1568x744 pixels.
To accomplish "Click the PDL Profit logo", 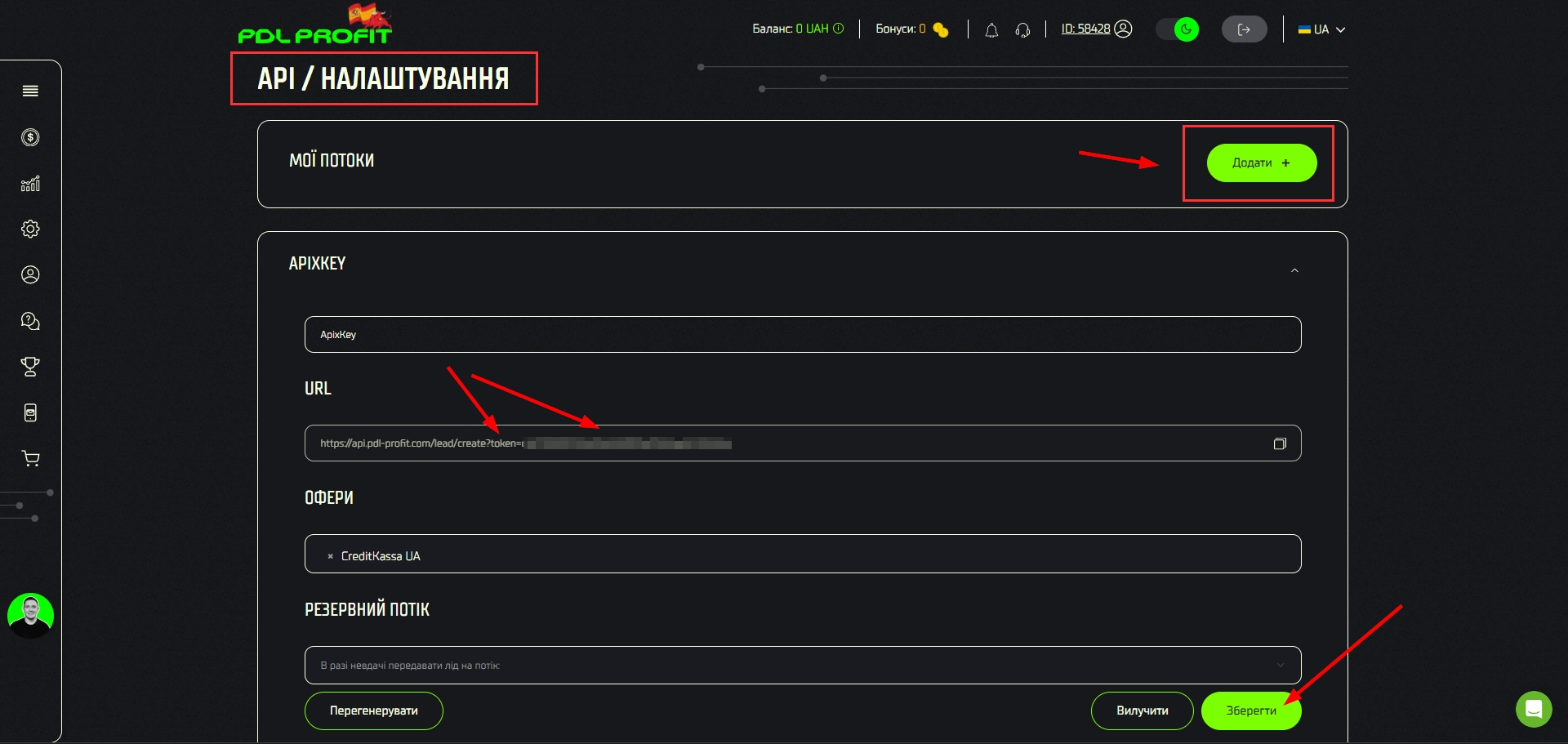I will click(314, 25).
